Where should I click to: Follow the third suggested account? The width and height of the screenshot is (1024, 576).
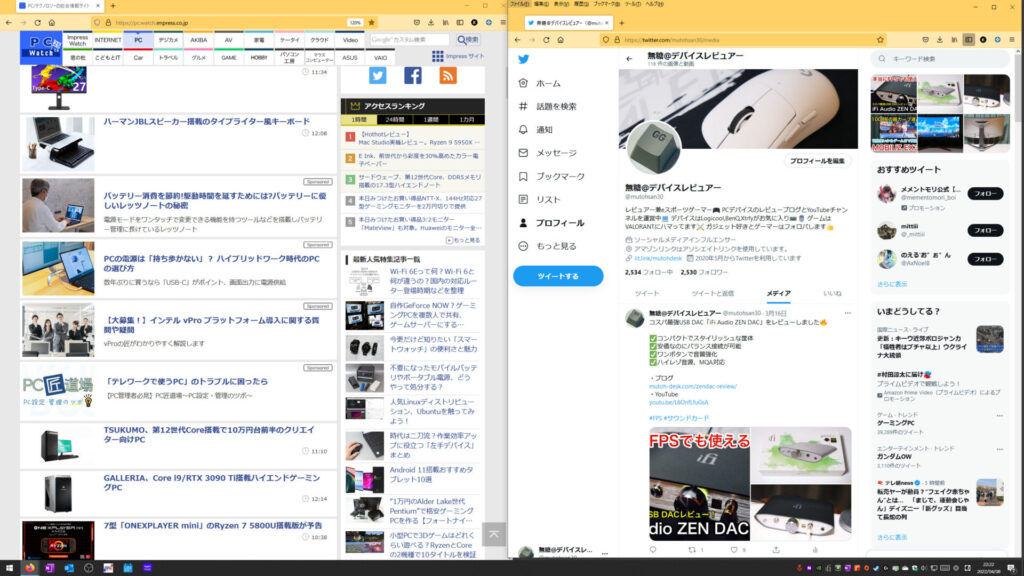click(x=985, y=259)
